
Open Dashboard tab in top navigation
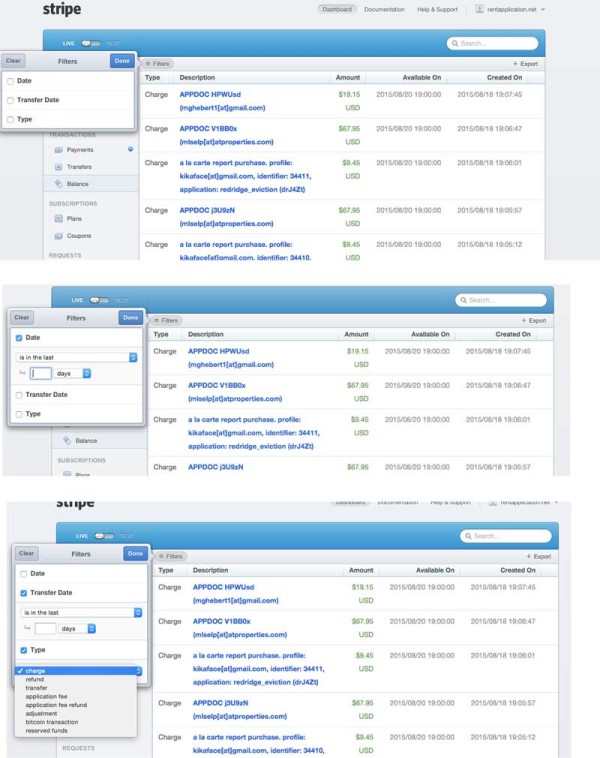pyautogui.click(x=337, y=9)
